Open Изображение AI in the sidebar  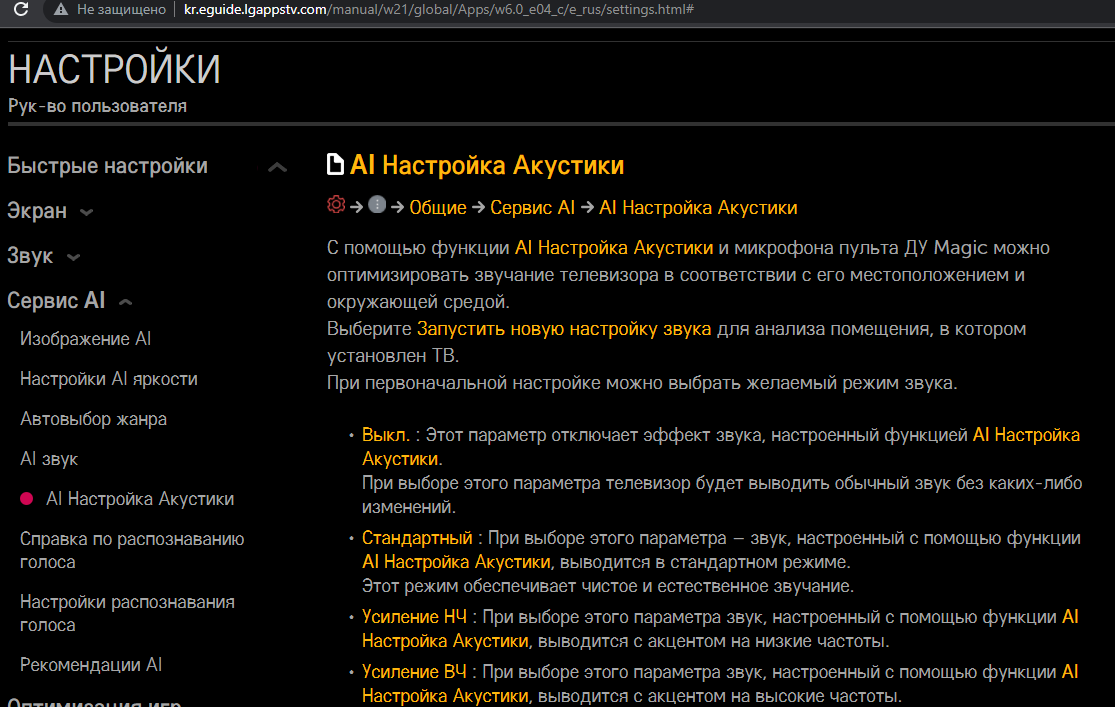pyautogui.click(x=86, y=339)
